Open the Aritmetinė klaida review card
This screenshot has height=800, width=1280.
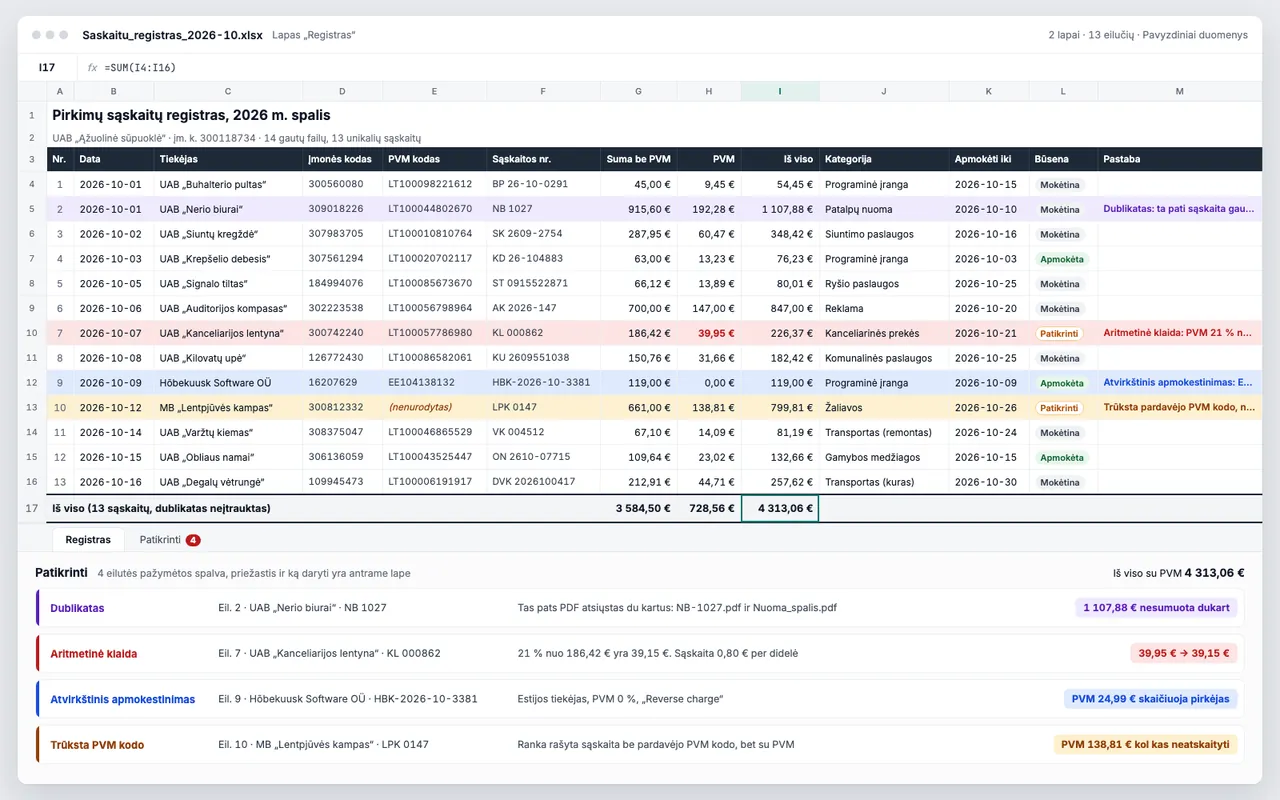640,654
